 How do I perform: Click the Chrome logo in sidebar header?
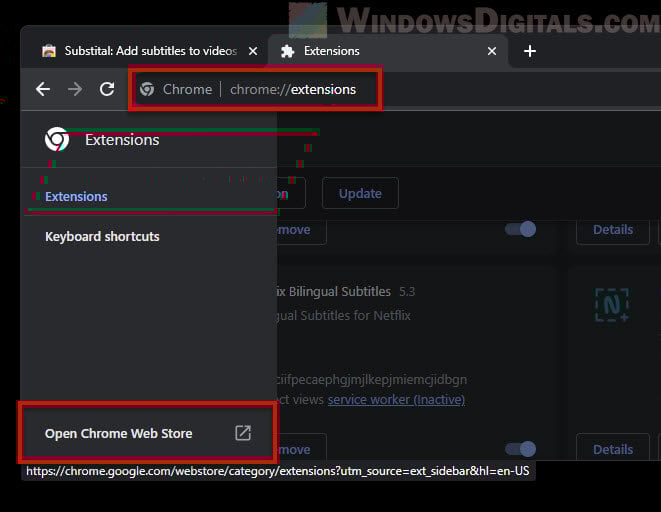tap(57, 139)
